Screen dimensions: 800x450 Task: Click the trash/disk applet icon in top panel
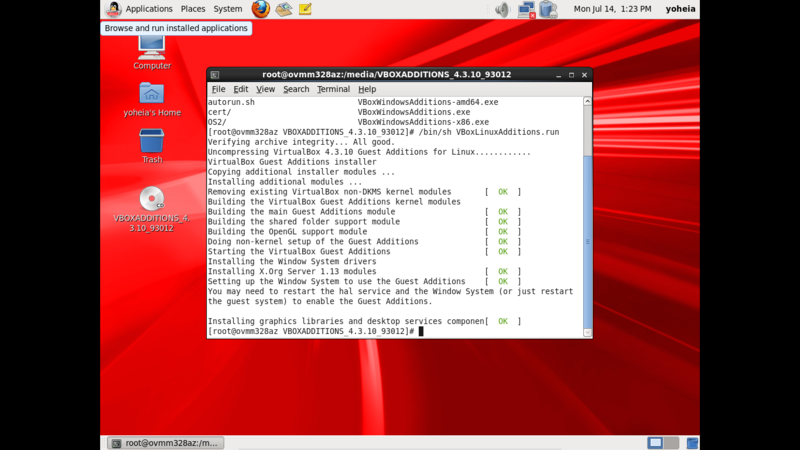[x=548, y=10]
